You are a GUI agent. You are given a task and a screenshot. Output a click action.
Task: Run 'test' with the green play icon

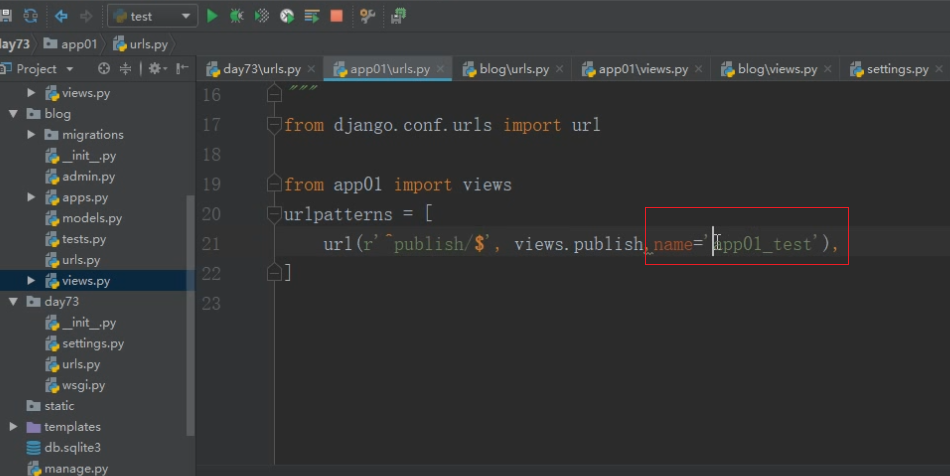point(212,16)
